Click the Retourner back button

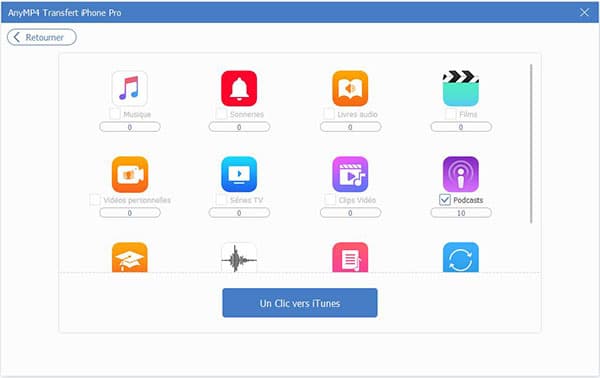[x=42, y=37]
